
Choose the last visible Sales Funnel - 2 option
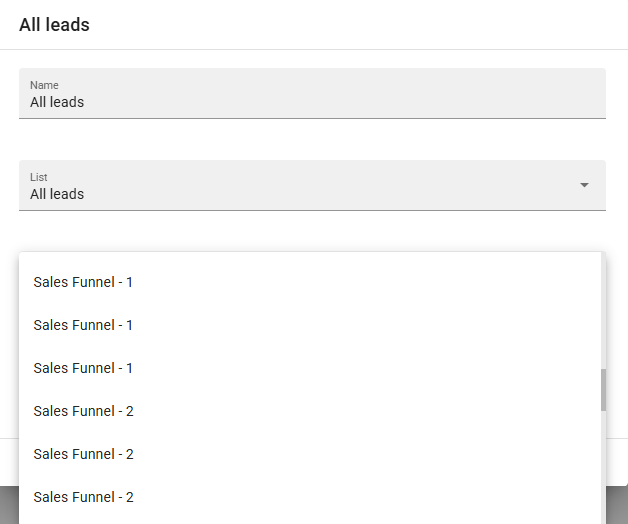[83, 497]
